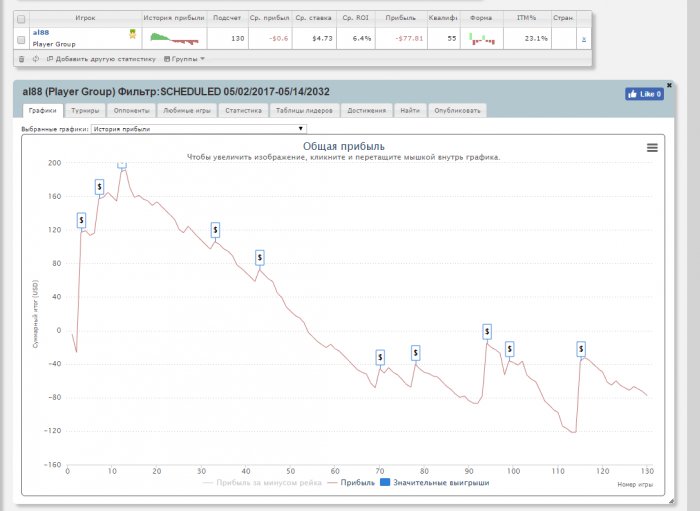The width and height of the screenshot is (700, 511).
Task: Toggle the select-all checkbox in the table header
Action: (22, 18)
